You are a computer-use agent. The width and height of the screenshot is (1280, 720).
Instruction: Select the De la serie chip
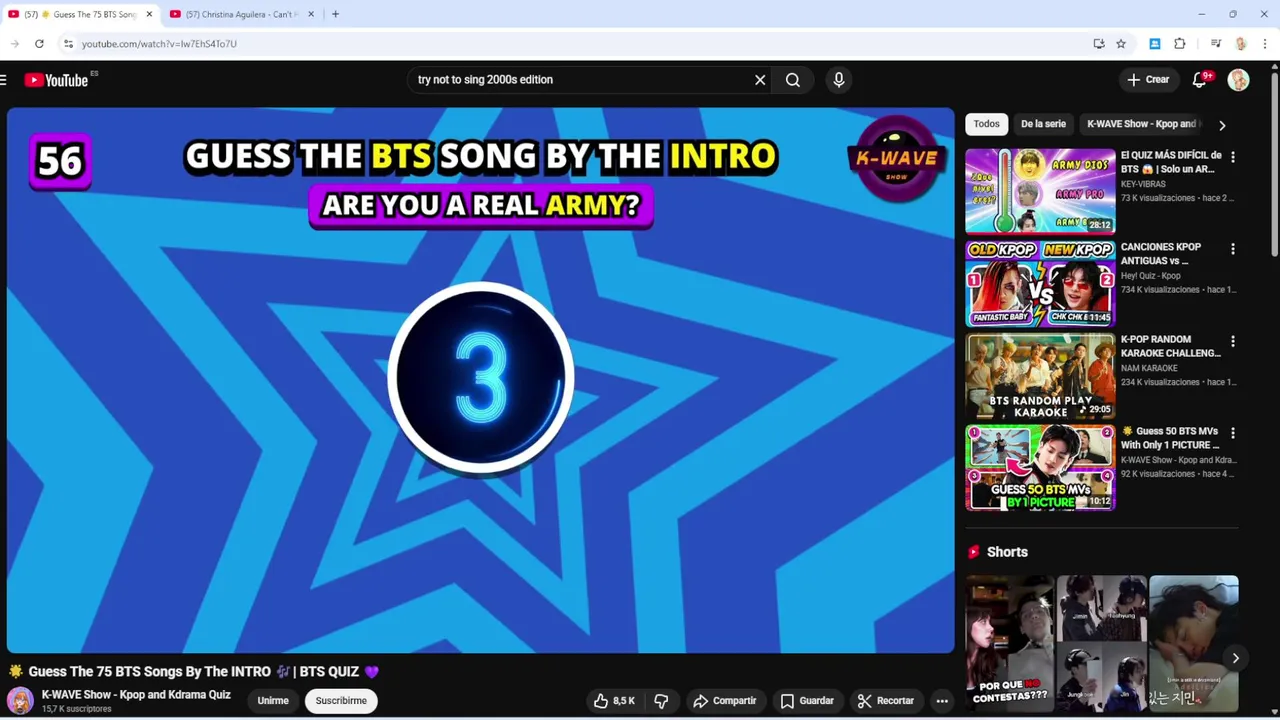1043,124
